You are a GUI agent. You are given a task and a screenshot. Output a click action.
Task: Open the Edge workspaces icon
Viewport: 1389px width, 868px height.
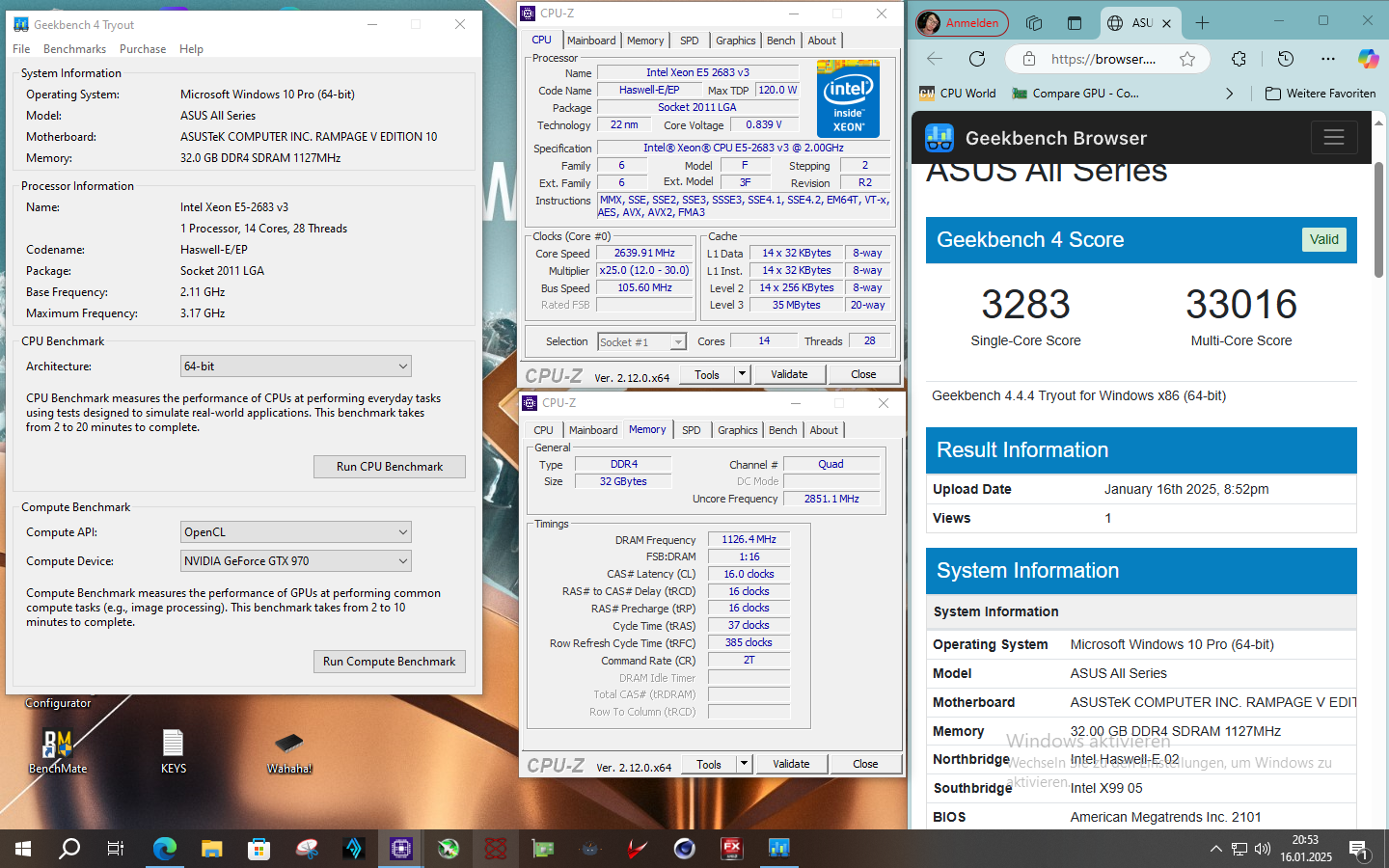tap(1034, 23)
